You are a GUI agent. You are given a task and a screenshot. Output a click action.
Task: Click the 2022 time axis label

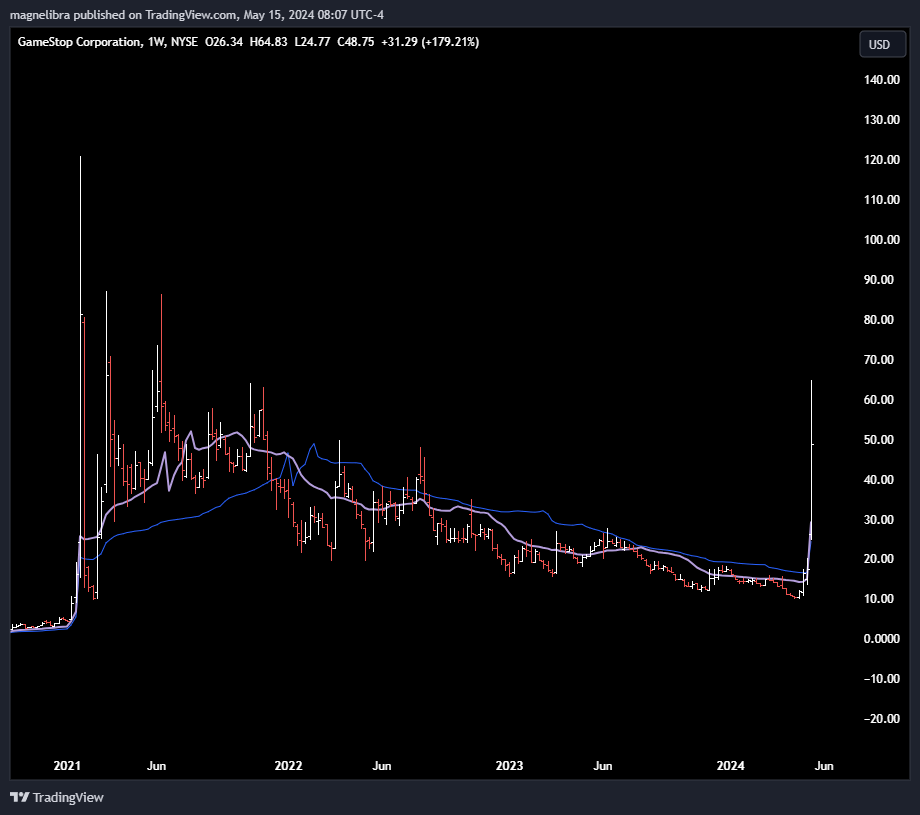point(289,766)
